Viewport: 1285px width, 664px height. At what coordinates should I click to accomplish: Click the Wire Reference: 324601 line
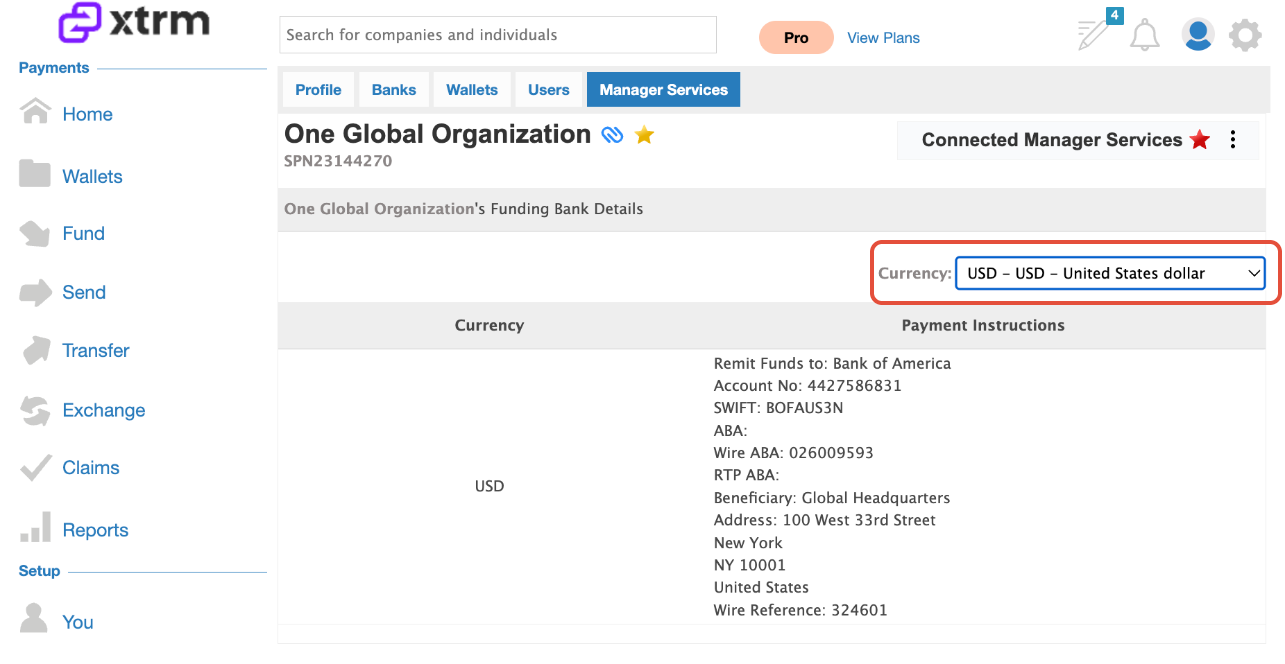pyautogui.click(x=801, y=610)
